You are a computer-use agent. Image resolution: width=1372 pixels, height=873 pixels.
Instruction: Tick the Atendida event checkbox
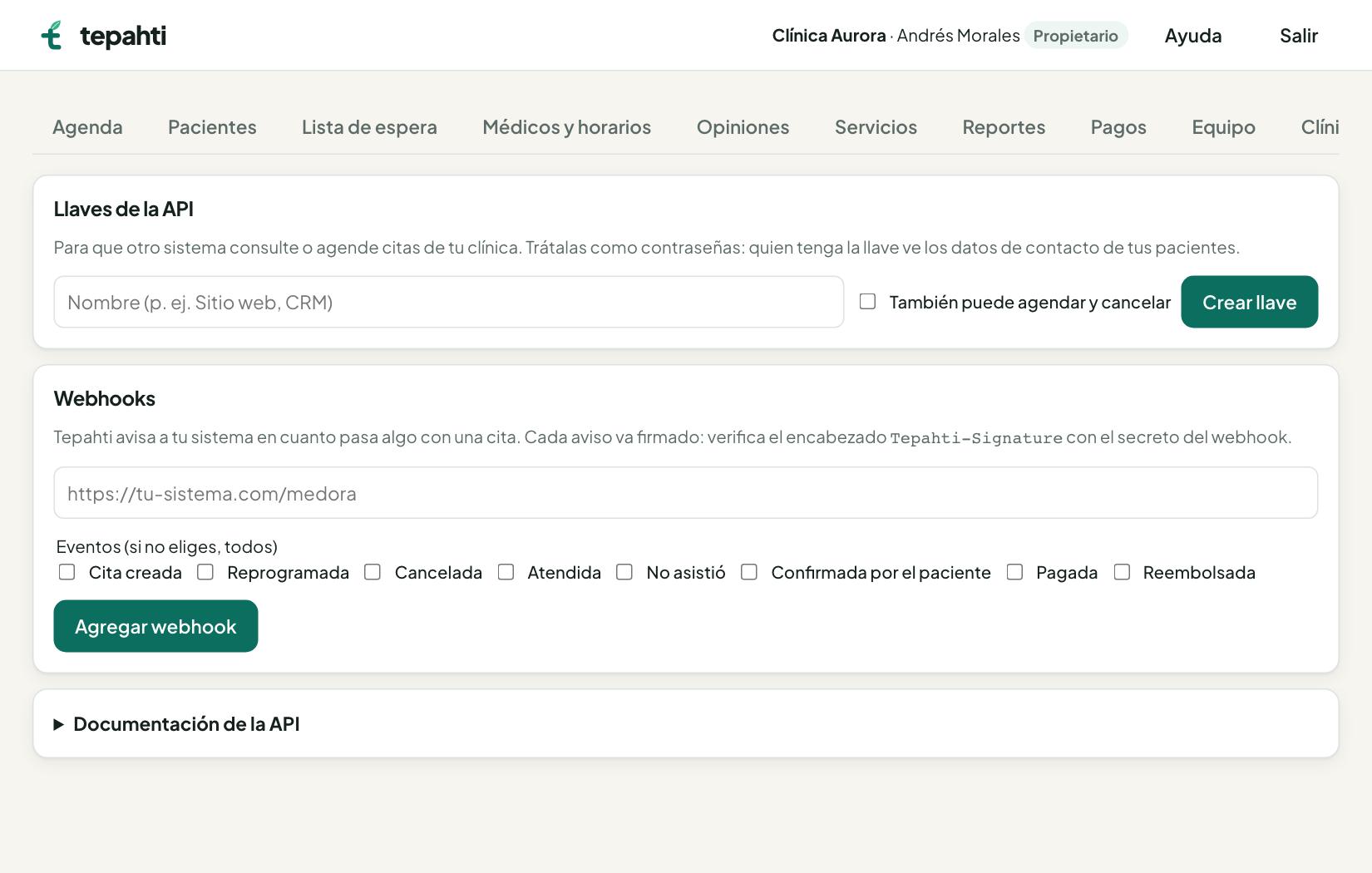[x=506, y=572]
